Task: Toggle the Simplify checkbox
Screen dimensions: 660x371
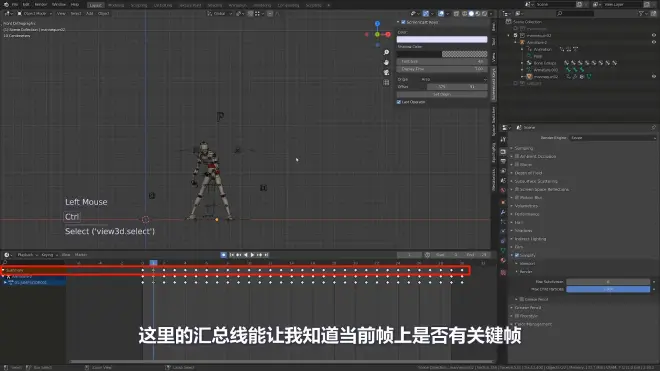Action: [517, 255]
